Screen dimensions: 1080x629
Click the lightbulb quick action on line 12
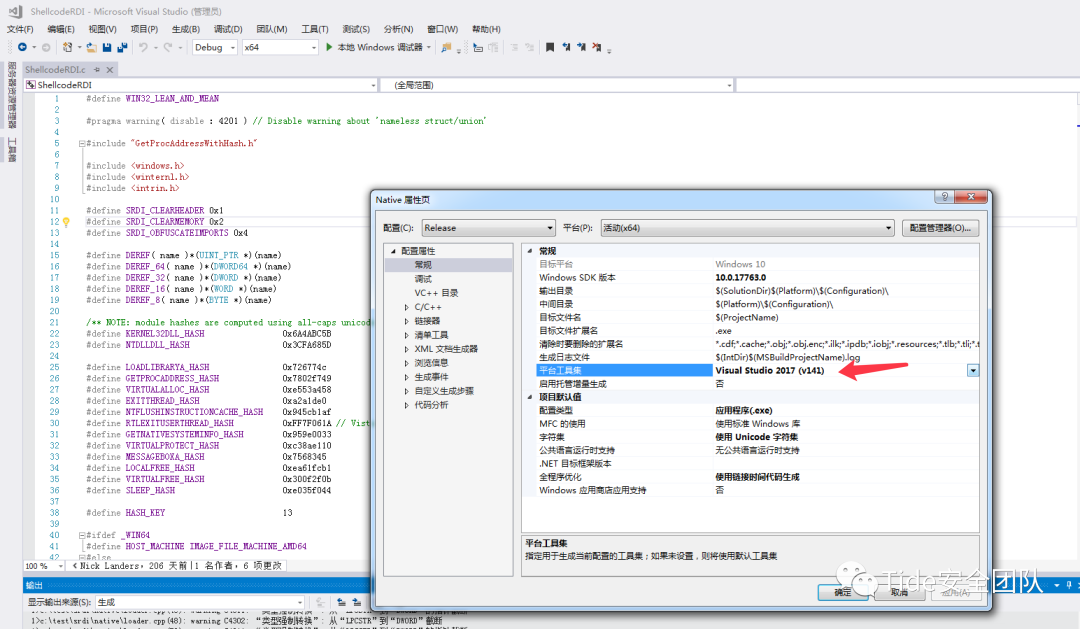tap(66, 222)
